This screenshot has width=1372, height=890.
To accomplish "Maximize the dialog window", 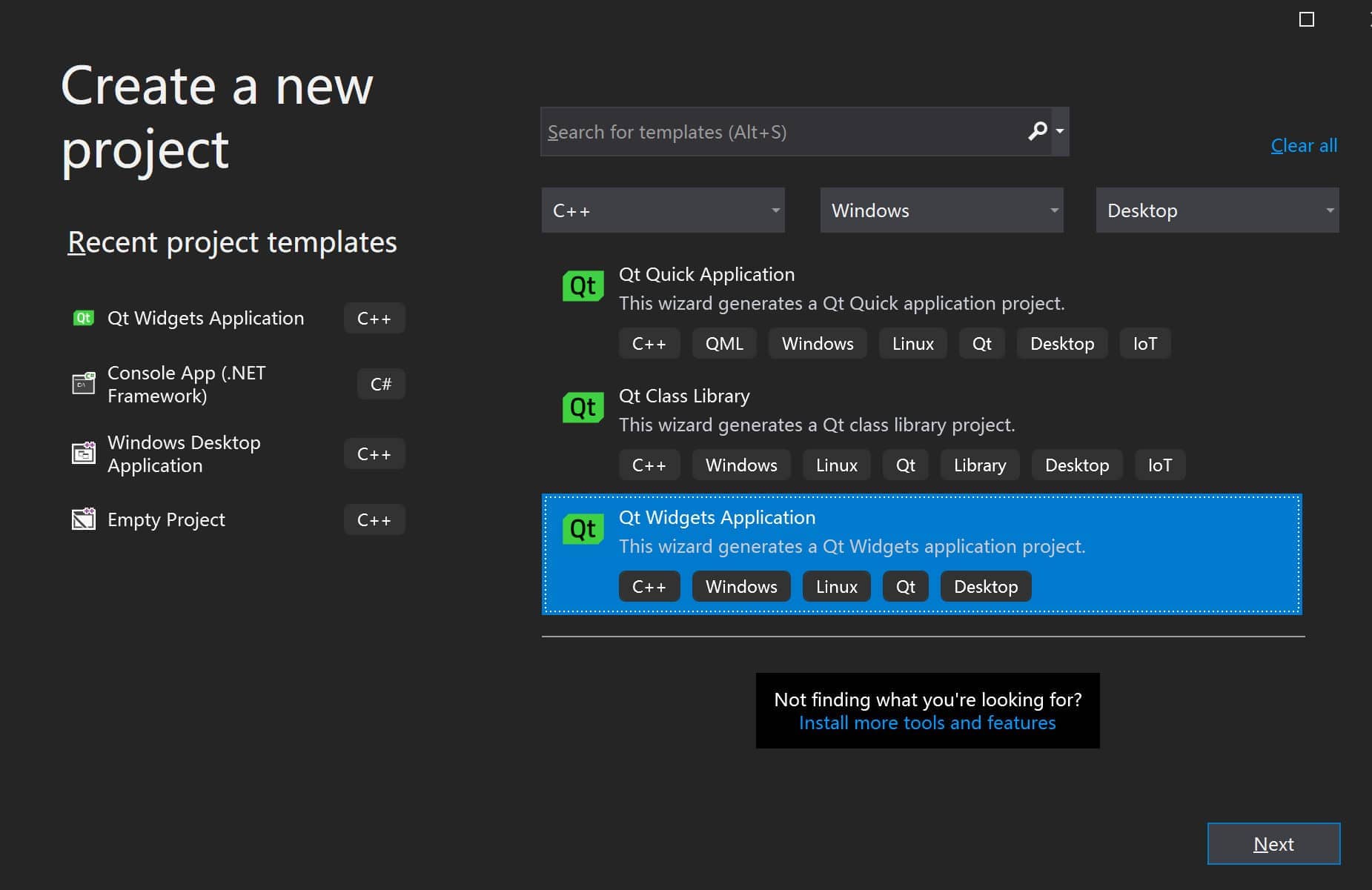I will point(1307,19).
